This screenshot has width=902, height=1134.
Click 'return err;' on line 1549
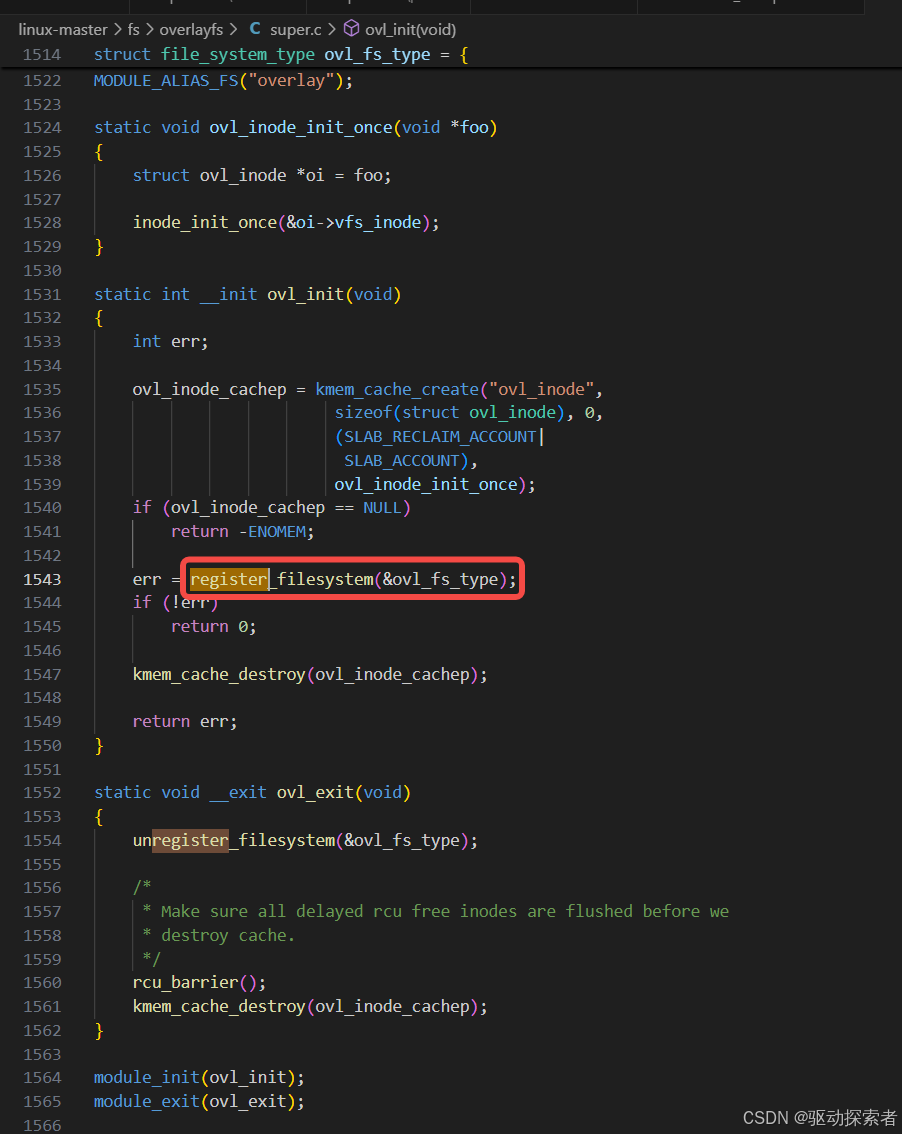pyautogui.click(x=184, y=721)
